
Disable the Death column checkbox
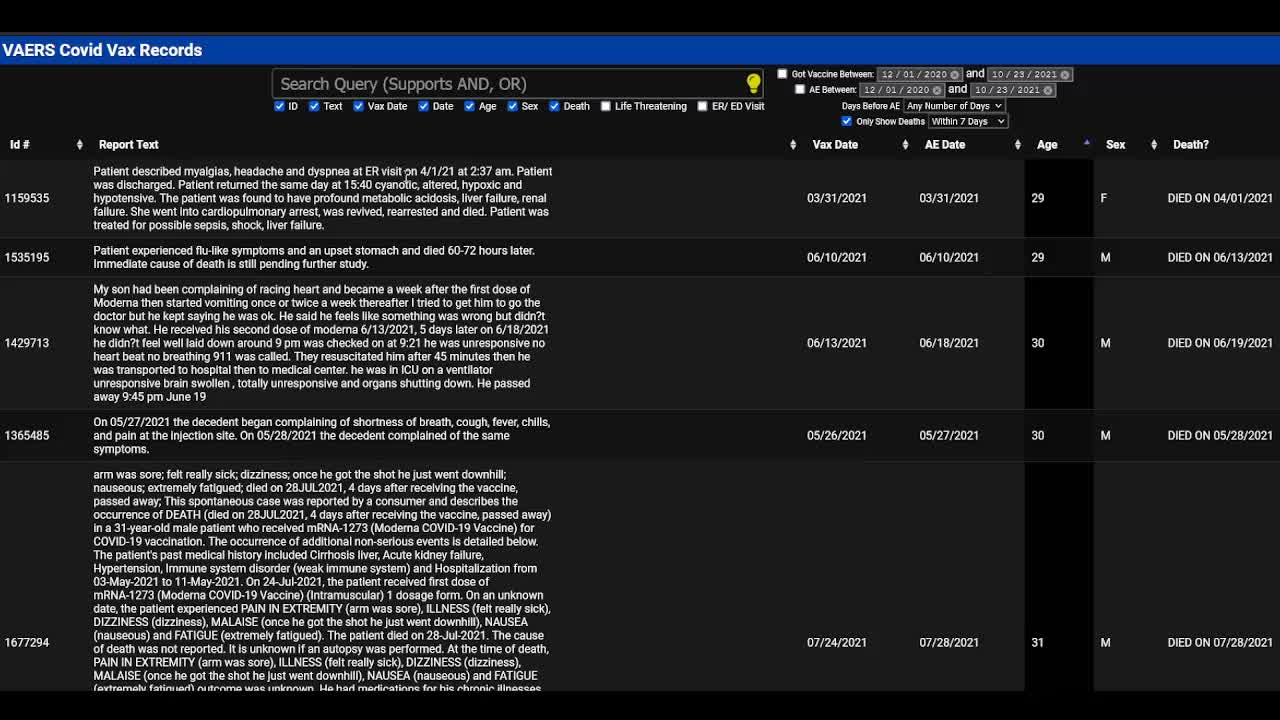coord(554,106)
